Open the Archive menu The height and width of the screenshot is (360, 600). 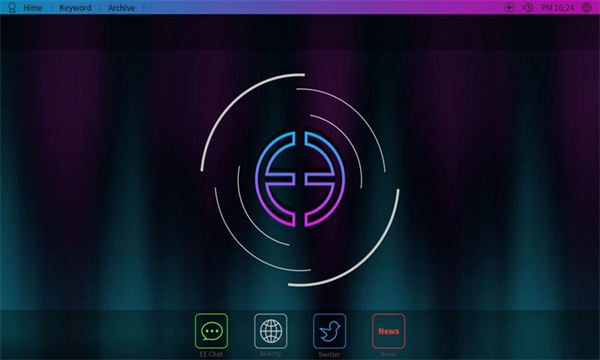coord(121,8)
